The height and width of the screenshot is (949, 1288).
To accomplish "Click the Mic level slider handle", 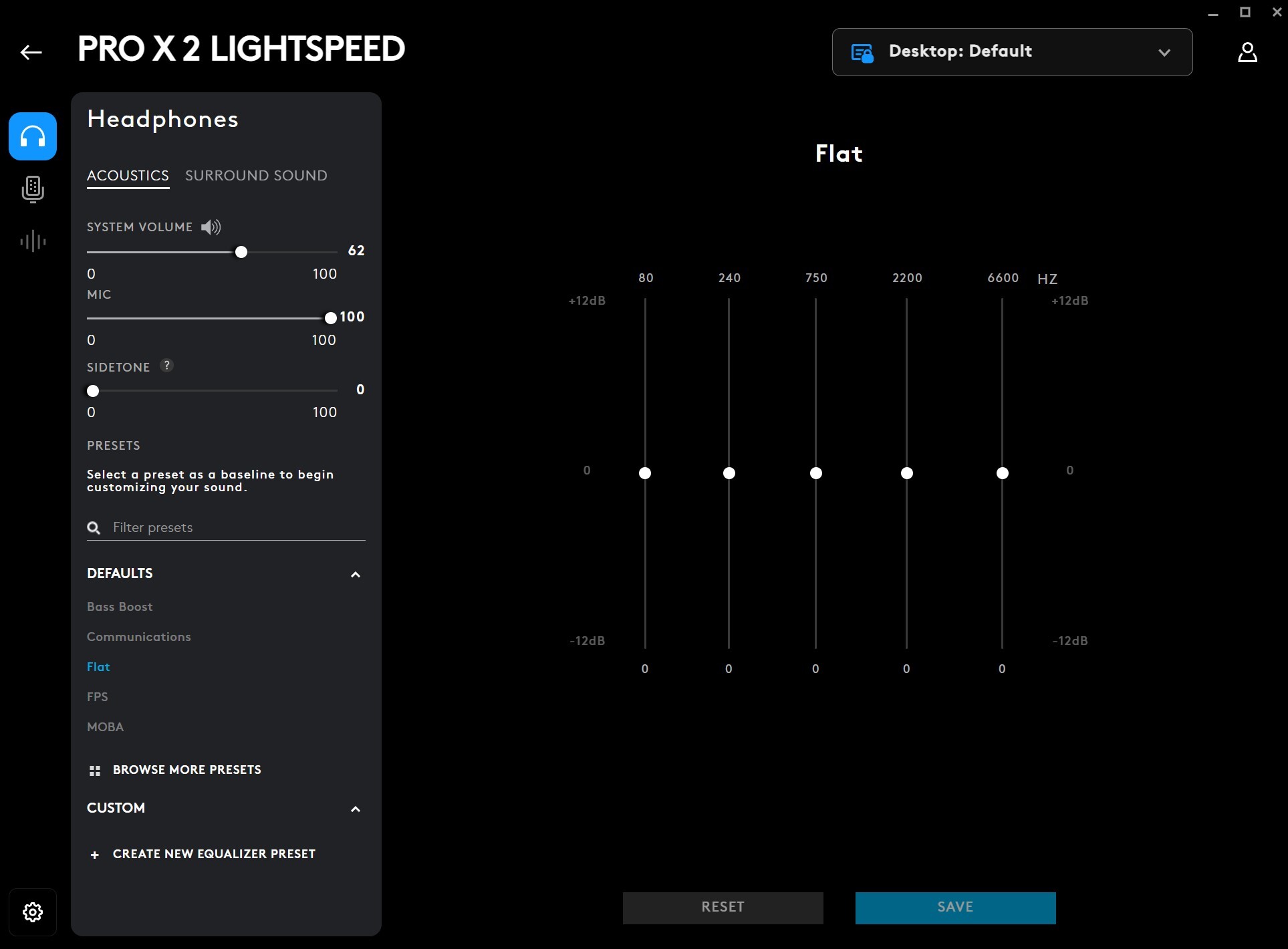I will (x=330, y=318).
